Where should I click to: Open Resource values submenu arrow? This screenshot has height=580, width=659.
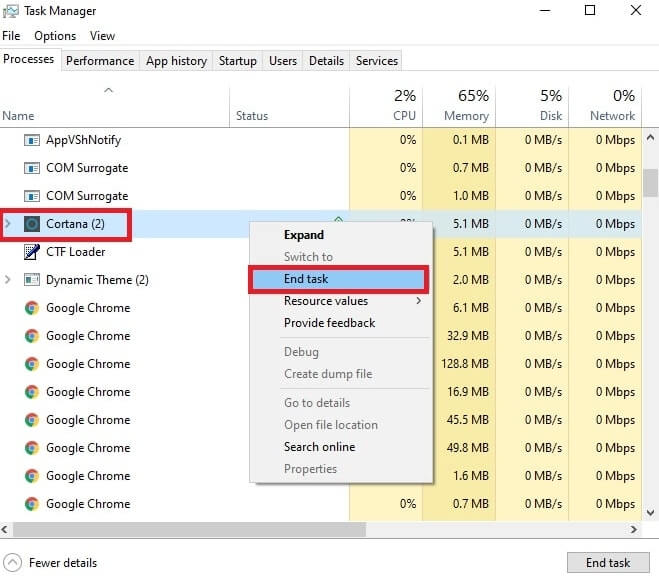coord(419,301)
